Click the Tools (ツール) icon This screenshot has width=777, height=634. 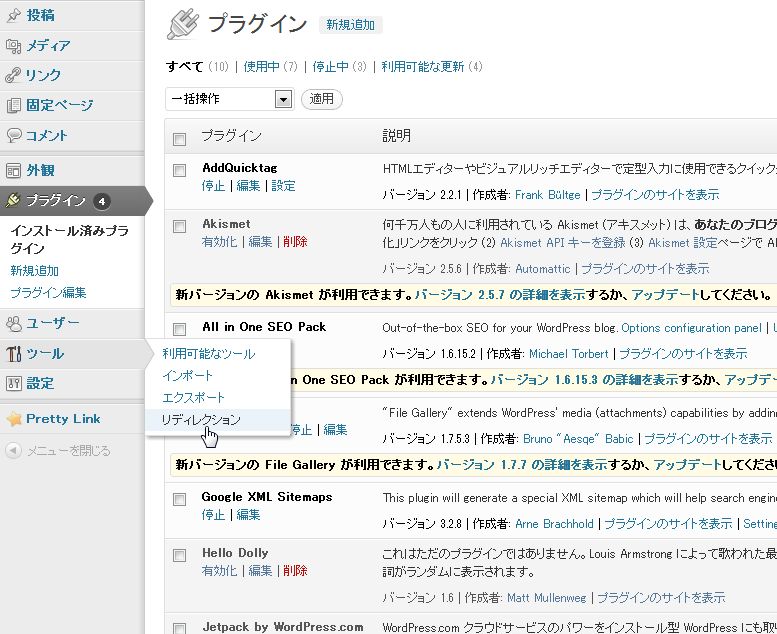[13, 354]
